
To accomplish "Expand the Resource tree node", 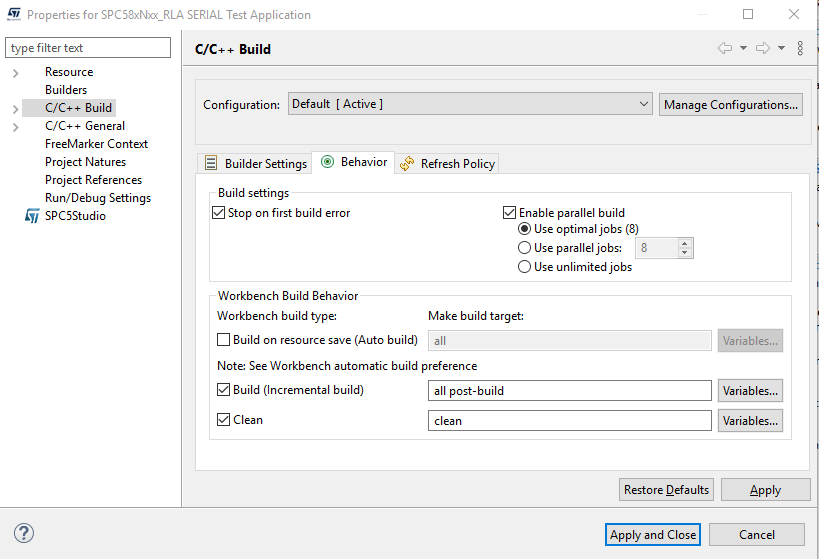I will tap(16, 73).
